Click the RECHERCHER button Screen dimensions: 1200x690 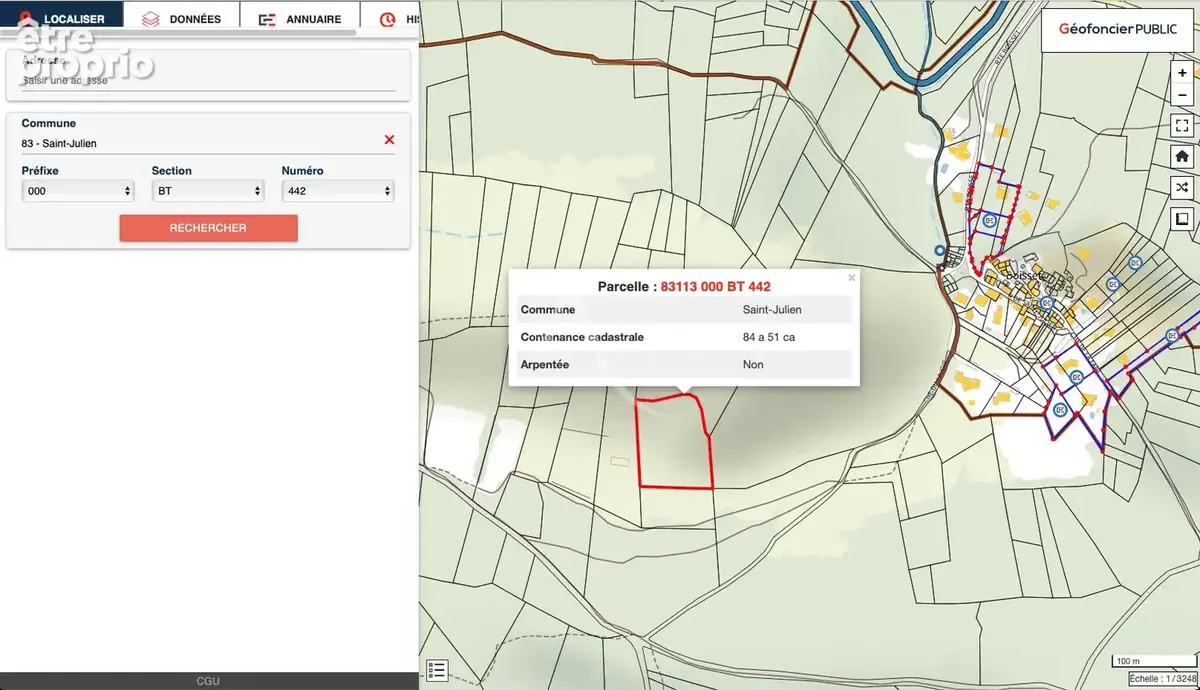(208, 228)
